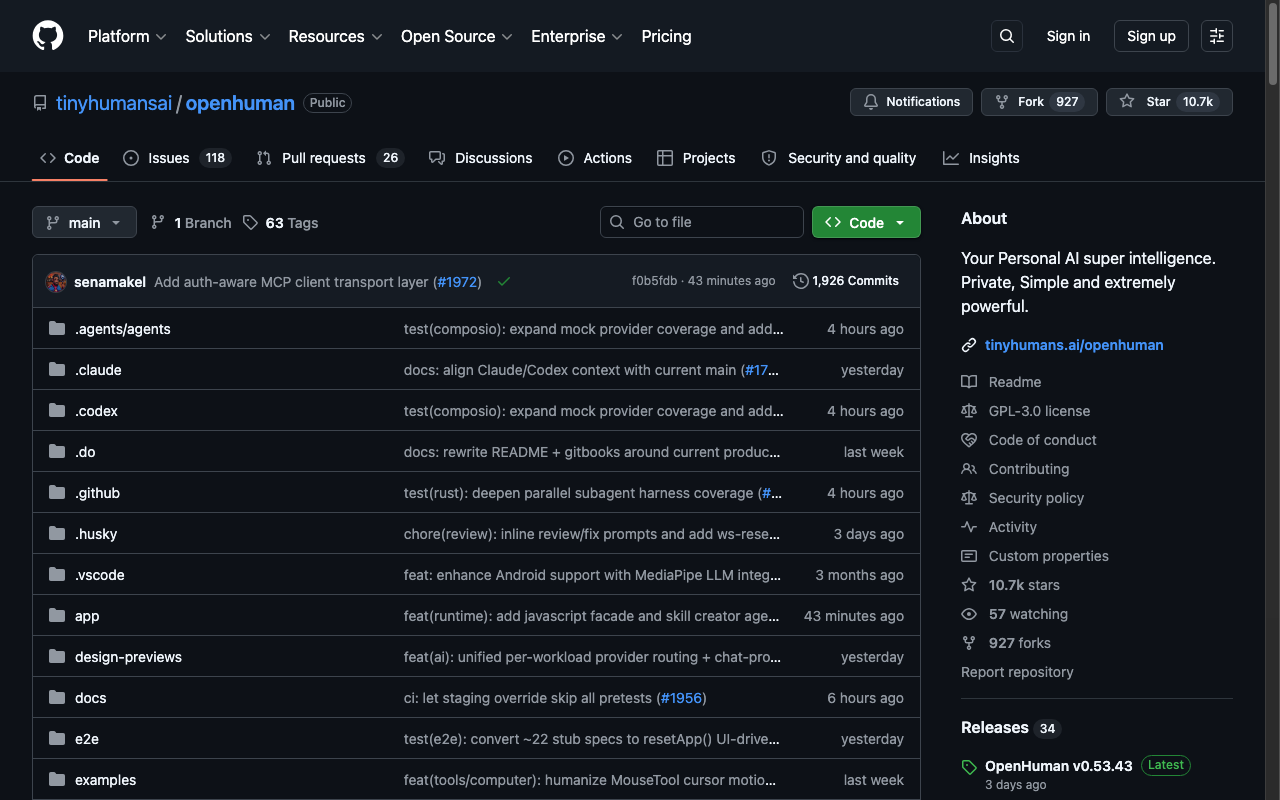Open the green Code dropdown button
This screenshot has height=800, width=1280.
click(866, 222)
